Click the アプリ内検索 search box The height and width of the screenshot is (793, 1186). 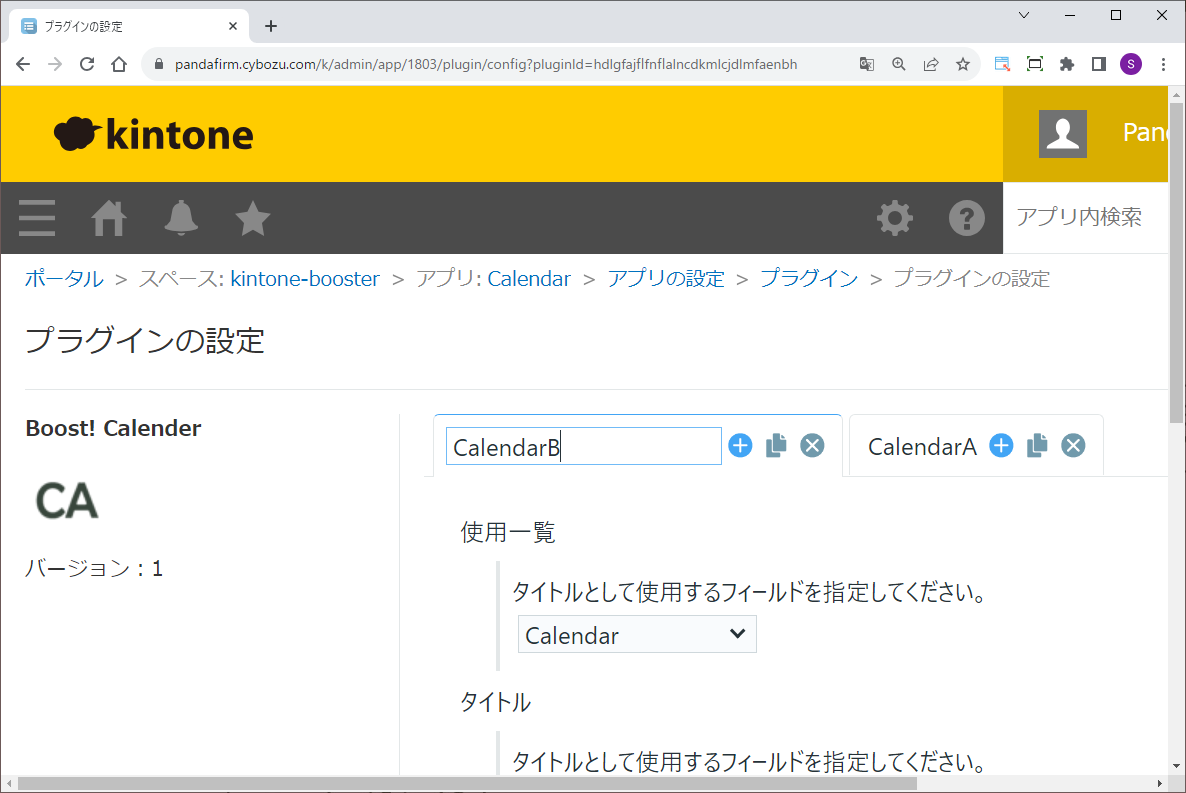[1085, 218]
